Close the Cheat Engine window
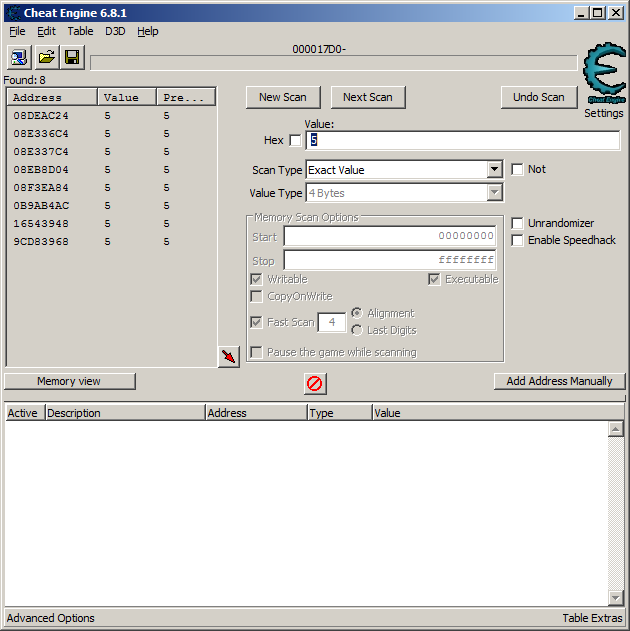630x631 pixels. tap(616, 13)
